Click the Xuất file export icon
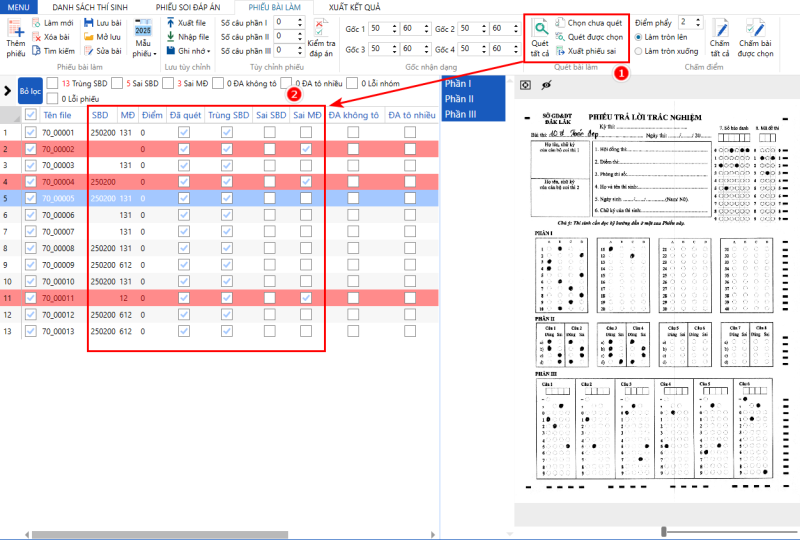800x540 pixels. pos(170,22)
